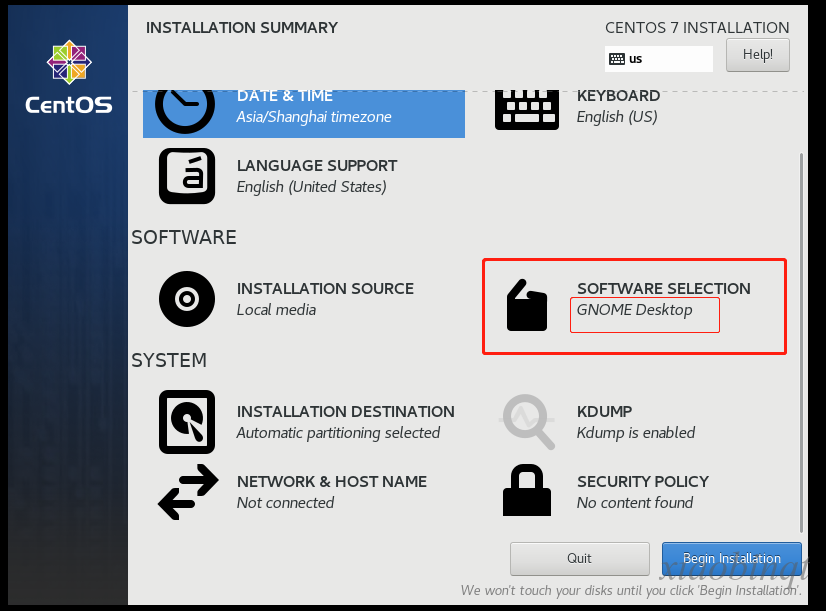Open NETWORK & HOST NAME label
Image resolution: width=826 pixels, height=611 pixels.
coord(332,481)
